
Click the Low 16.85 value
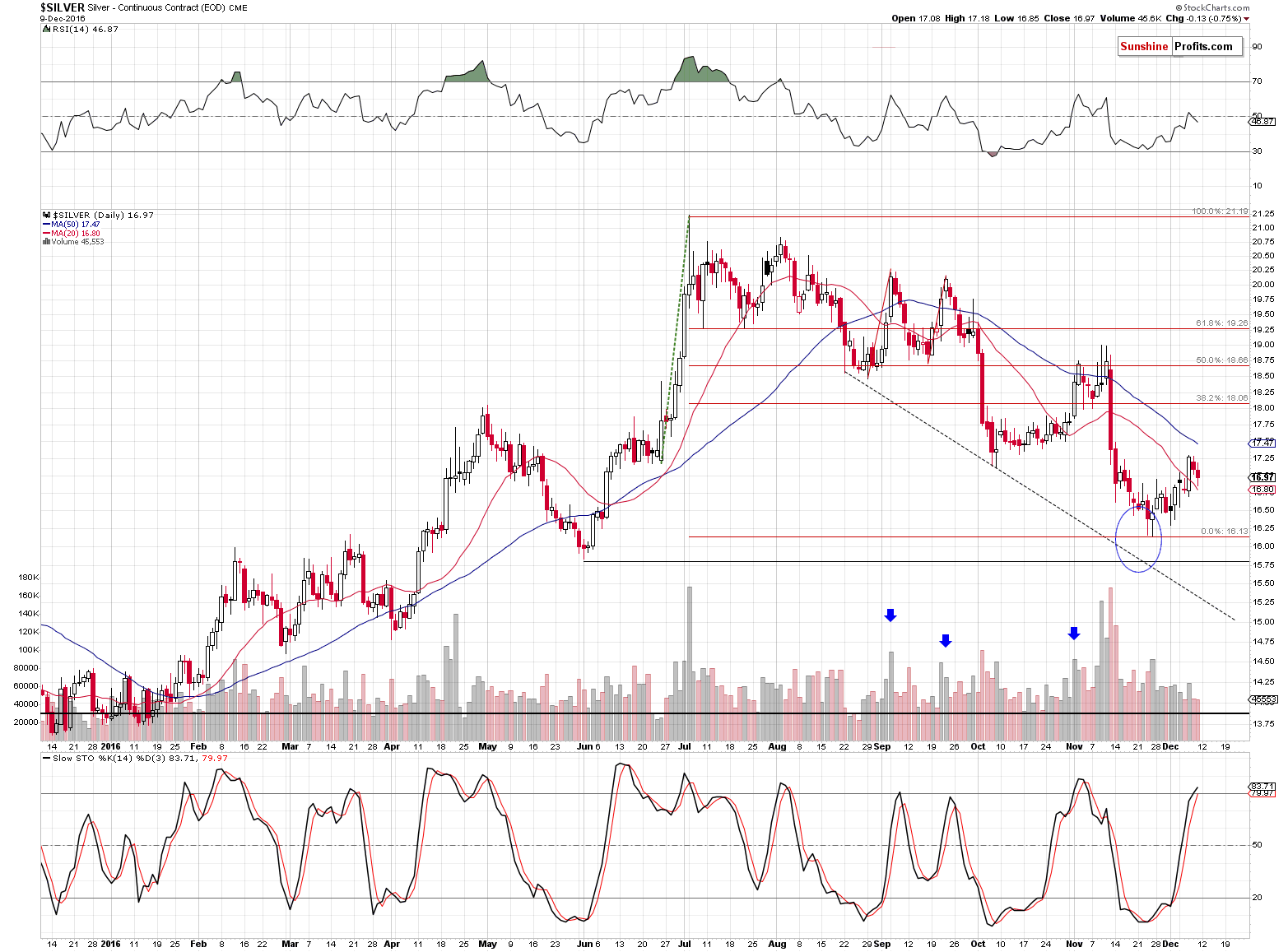coord(1017,18)
